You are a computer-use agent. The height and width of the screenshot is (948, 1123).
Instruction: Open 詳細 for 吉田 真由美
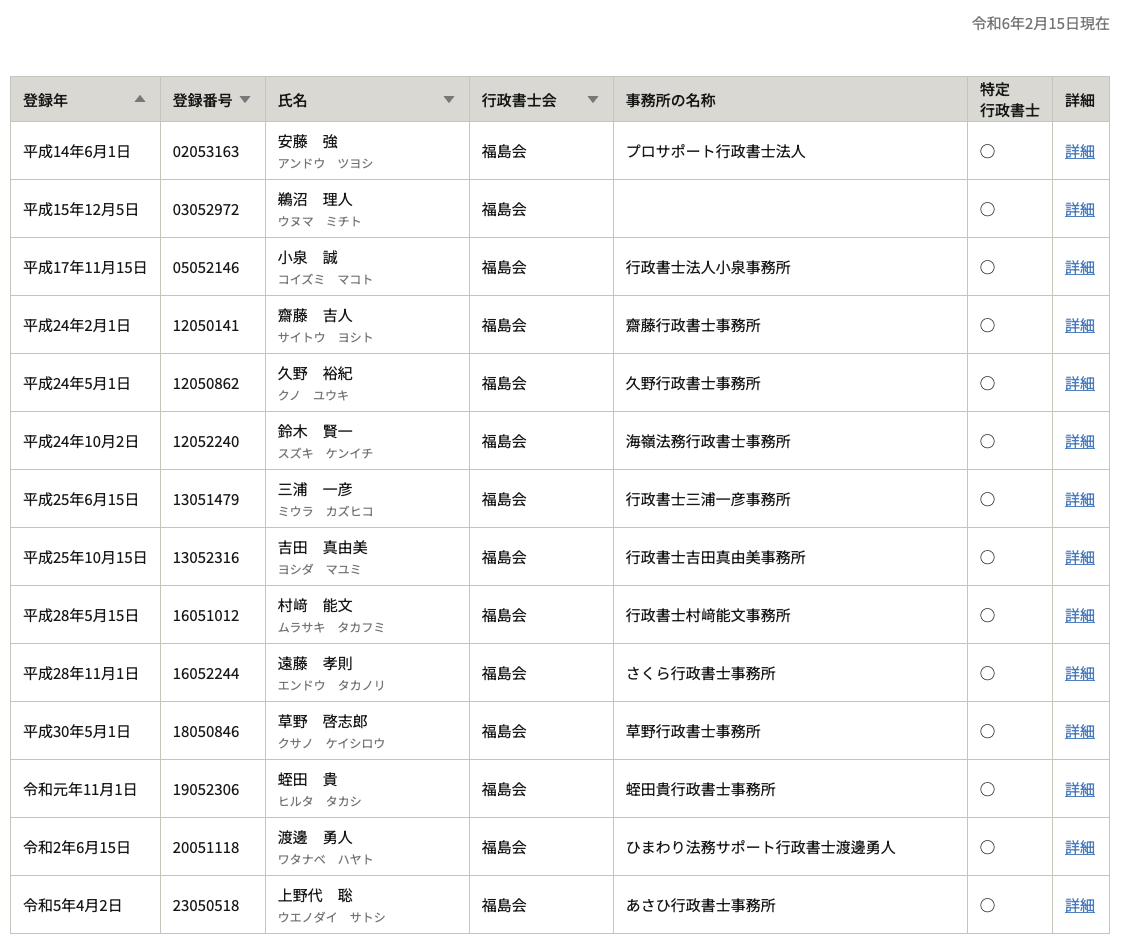[x=1079, y=557]
